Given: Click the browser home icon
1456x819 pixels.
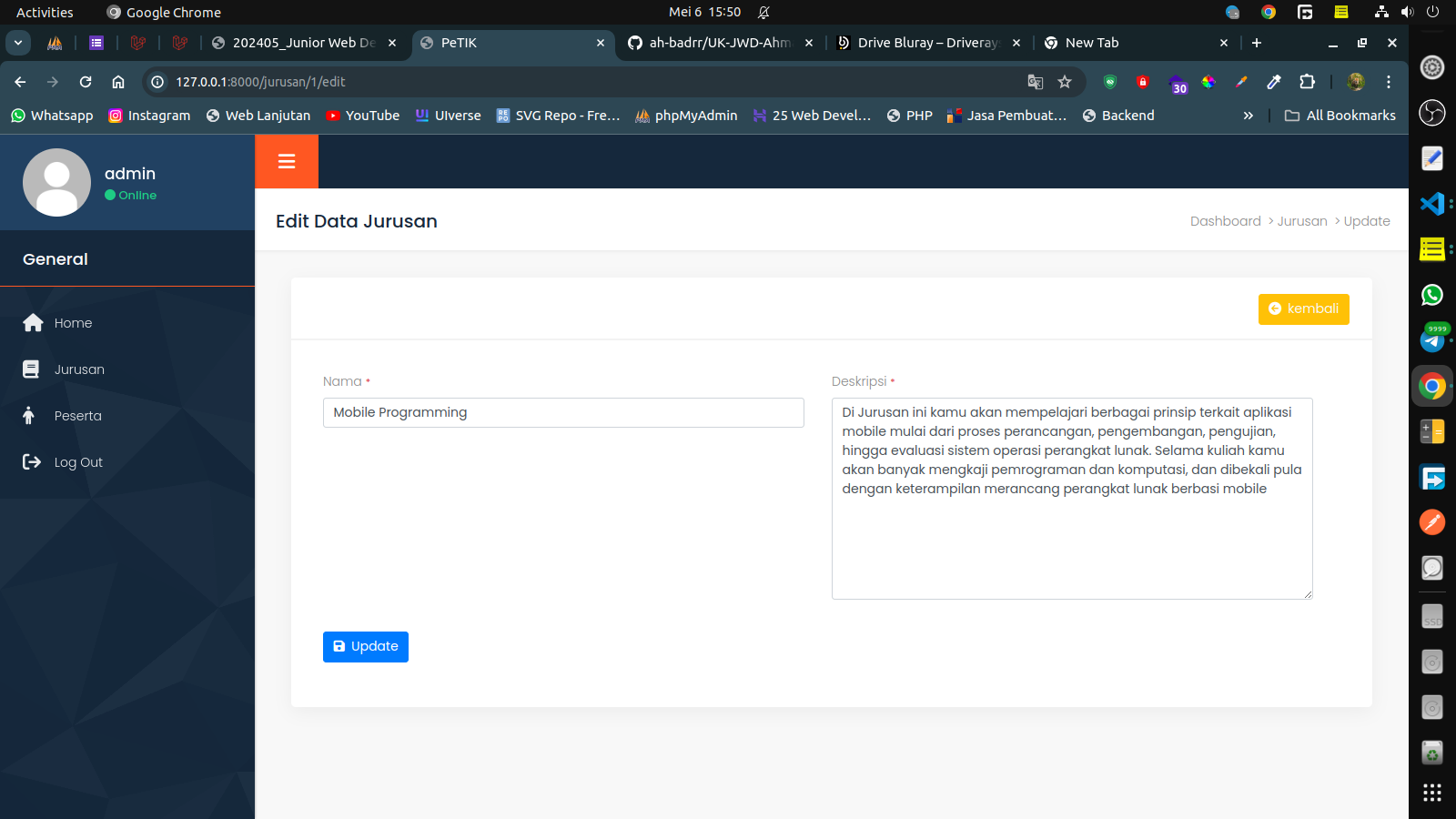Looking at the screenshot, I should (118, 82).
